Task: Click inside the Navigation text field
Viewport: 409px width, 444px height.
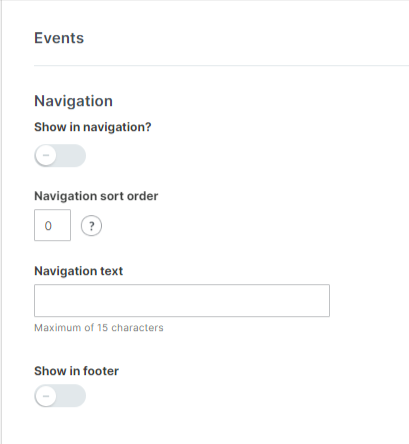Action: tap(182, 301)
